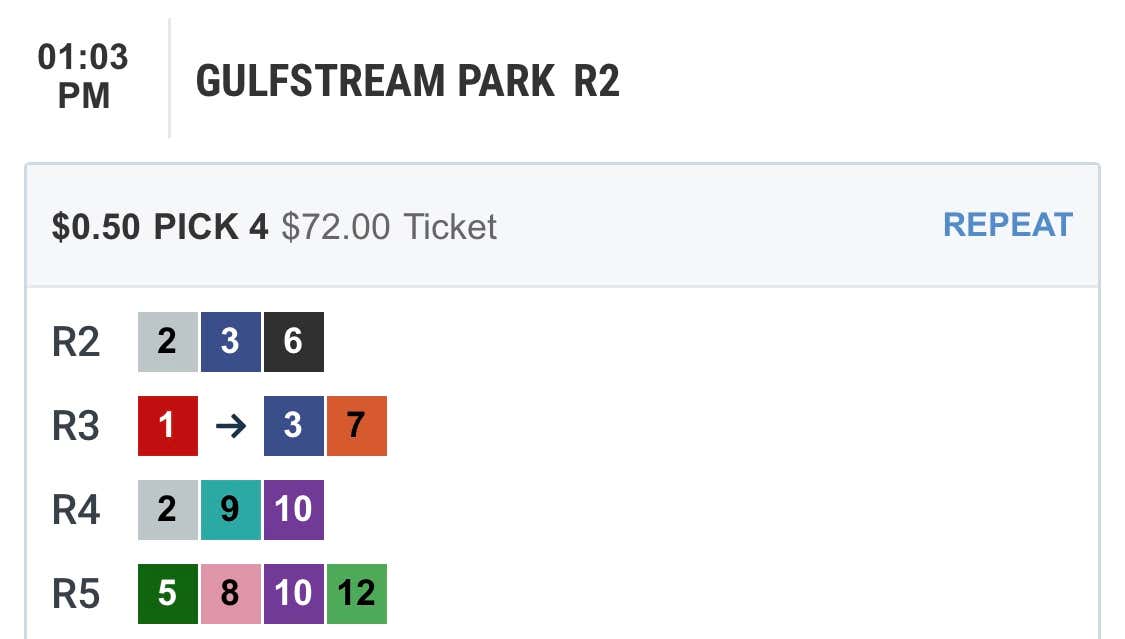Select teal number 9 in row R4
1125x639 pixels.
click(x=231, y=510)
